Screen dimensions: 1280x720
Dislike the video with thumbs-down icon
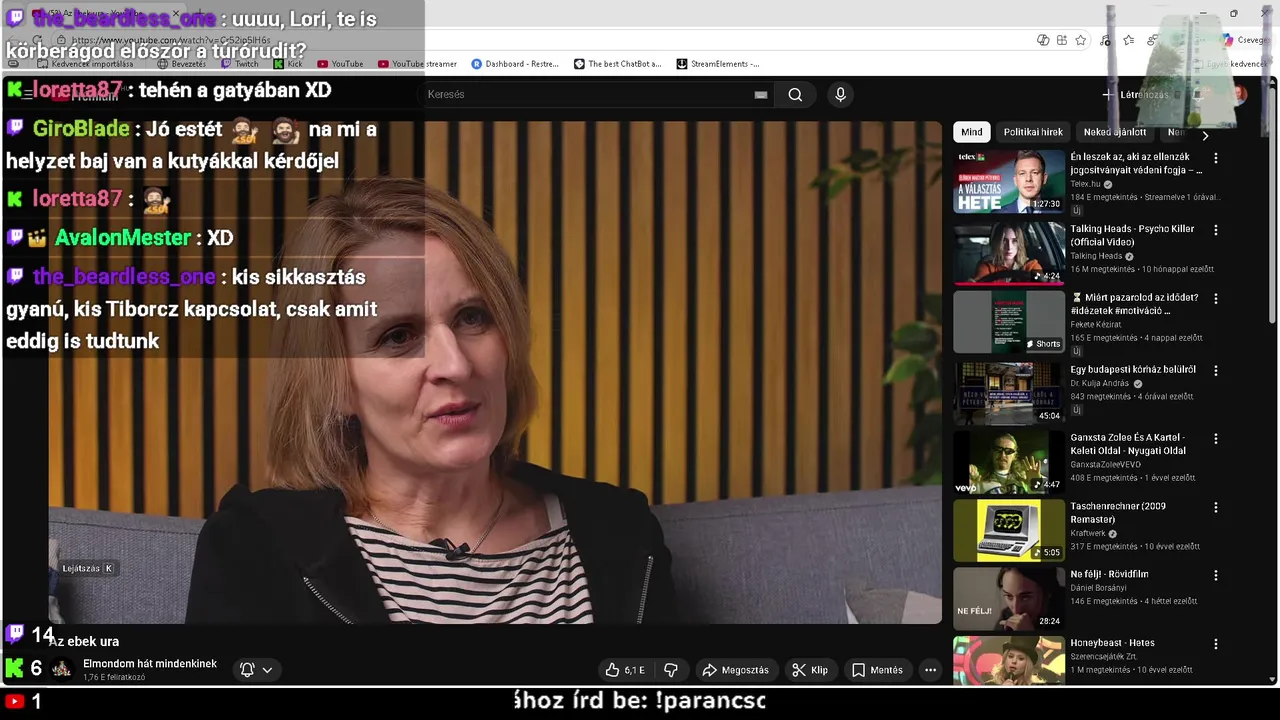pos(671,670)
